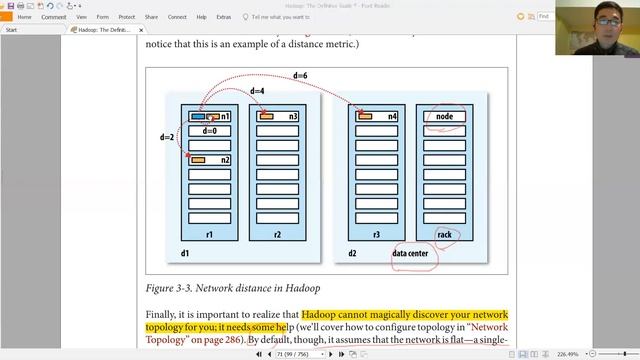Click the n4 node in rack r3
Image resolution: width=640 pixels, height=360 pixels.
click(x=376, y=116)
